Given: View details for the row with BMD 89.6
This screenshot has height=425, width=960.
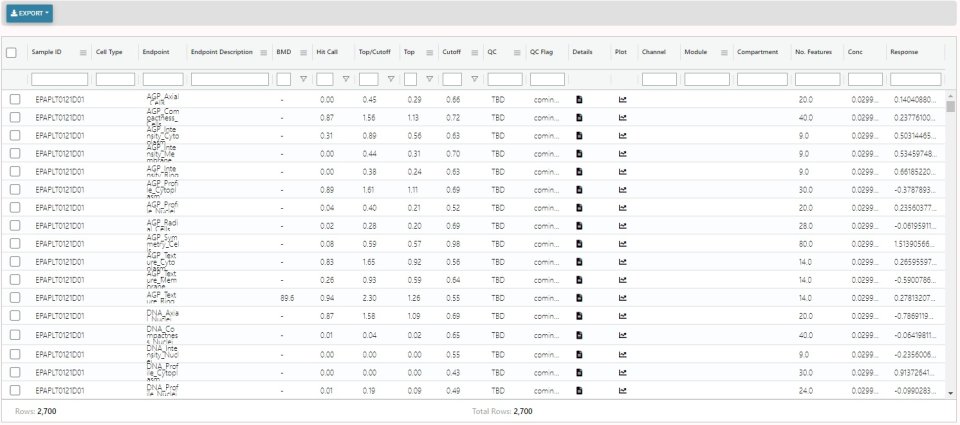Looking at the screenshot, I should (579, 297).
